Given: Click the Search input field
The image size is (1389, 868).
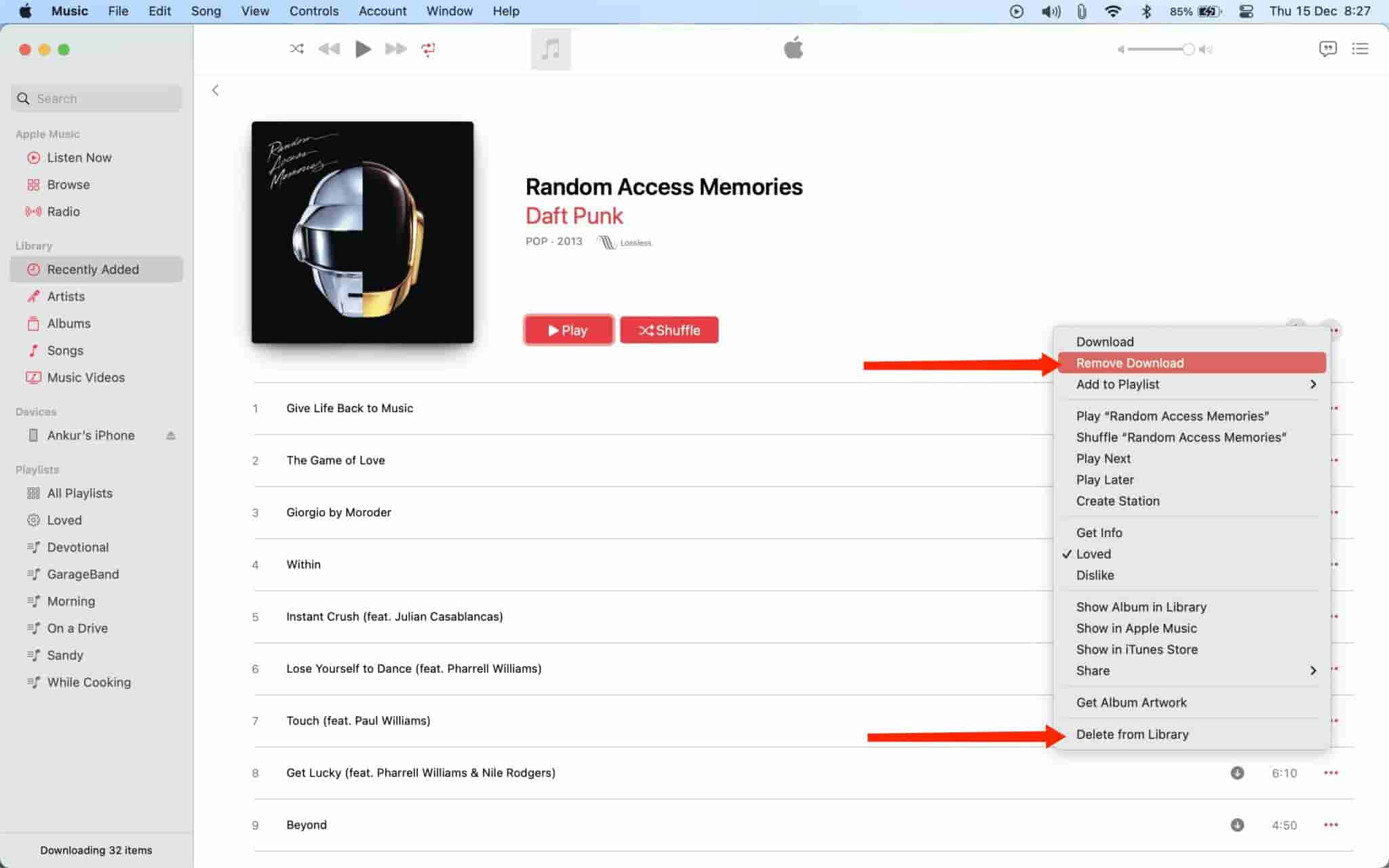Looking at the screenshot, I should tap(96, 98).
